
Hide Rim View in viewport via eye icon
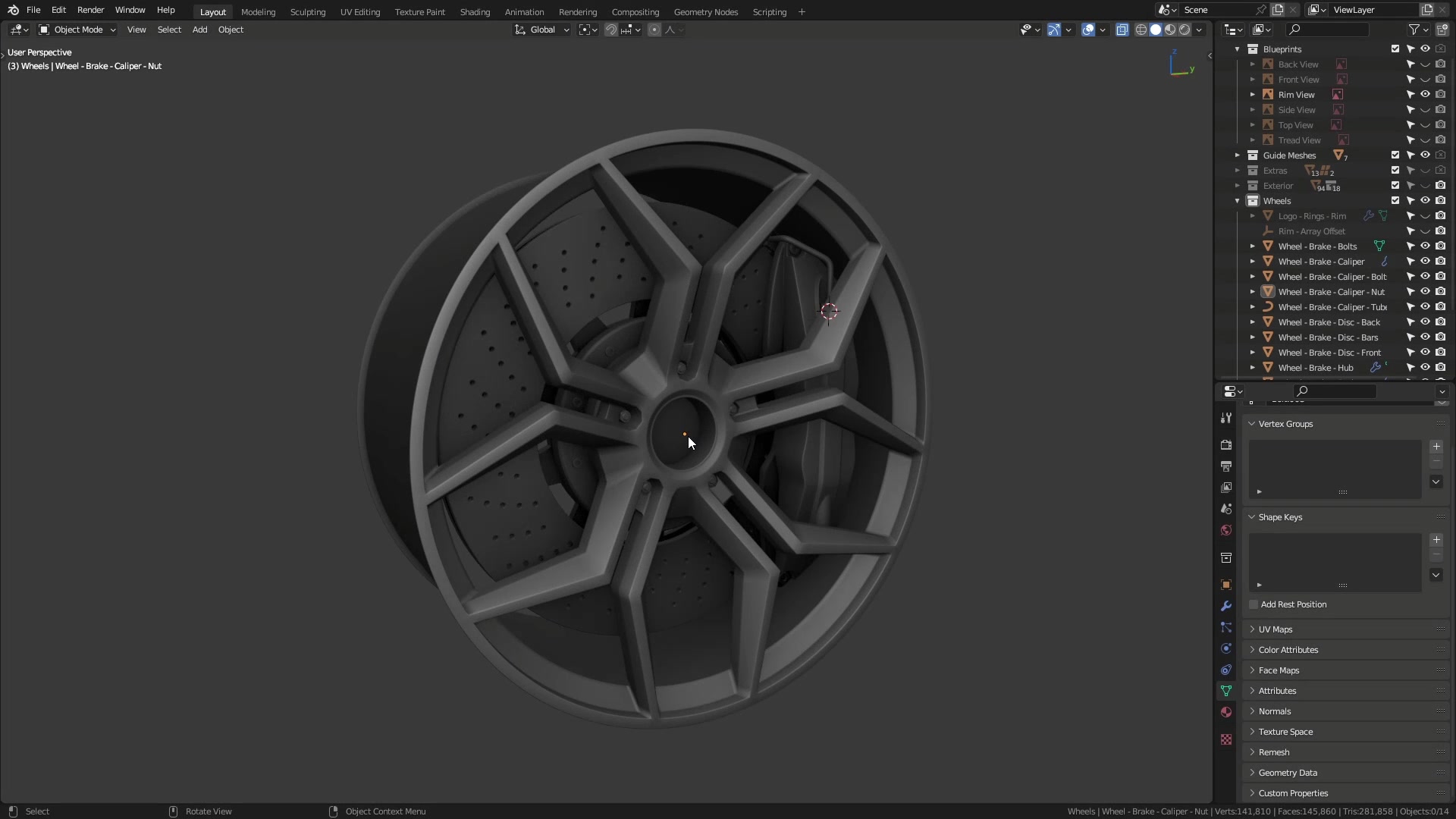tap(1426, 95)
